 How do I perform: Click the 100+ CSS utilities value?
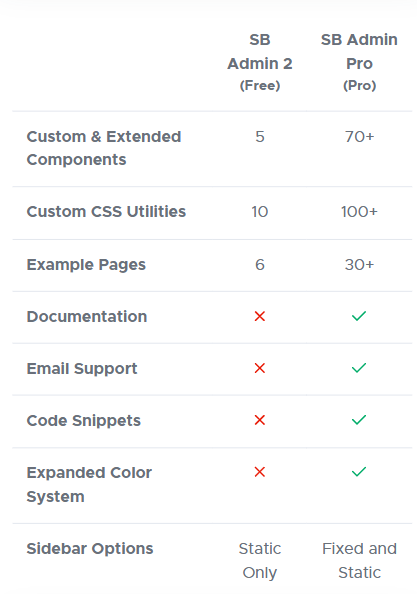[x=359, y=211]
